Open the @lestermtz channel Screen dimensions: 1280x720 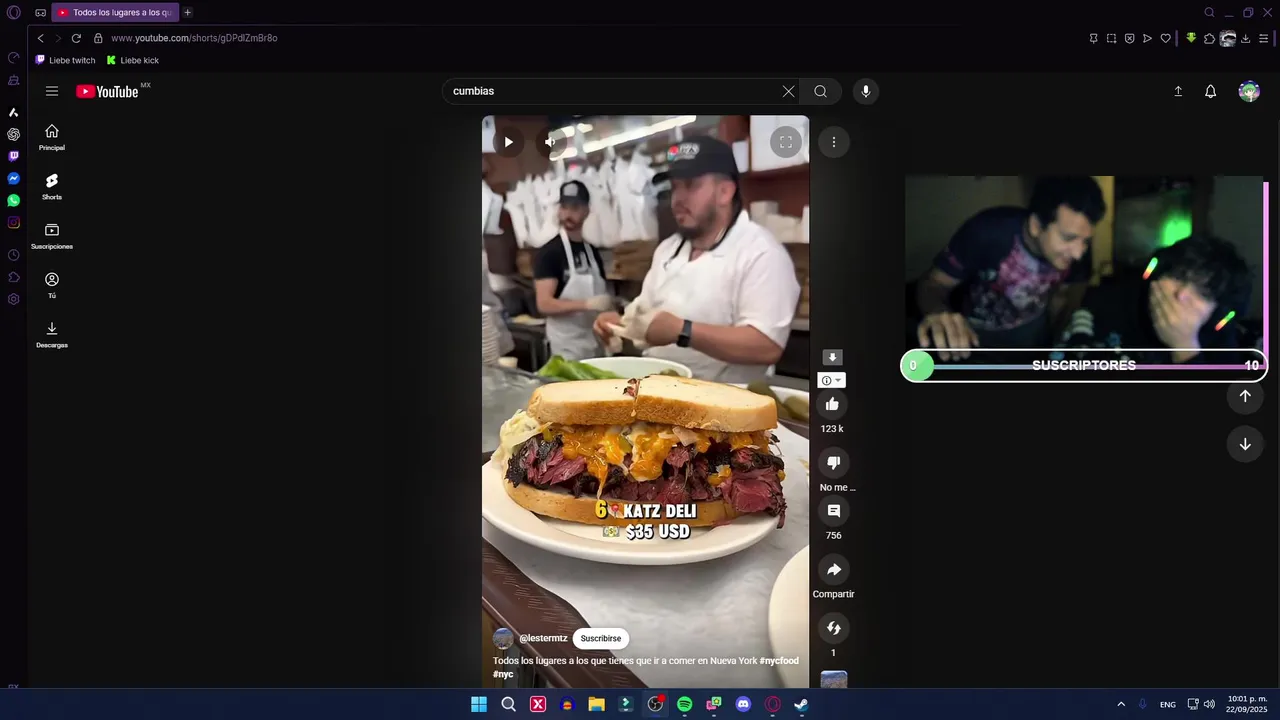[x=543, y=638]
